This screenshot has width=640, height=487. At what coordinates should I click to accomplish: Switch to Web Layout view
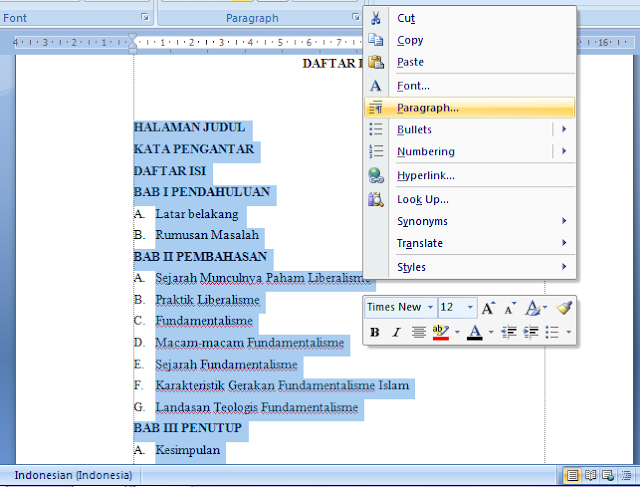[x=608, y=475]
